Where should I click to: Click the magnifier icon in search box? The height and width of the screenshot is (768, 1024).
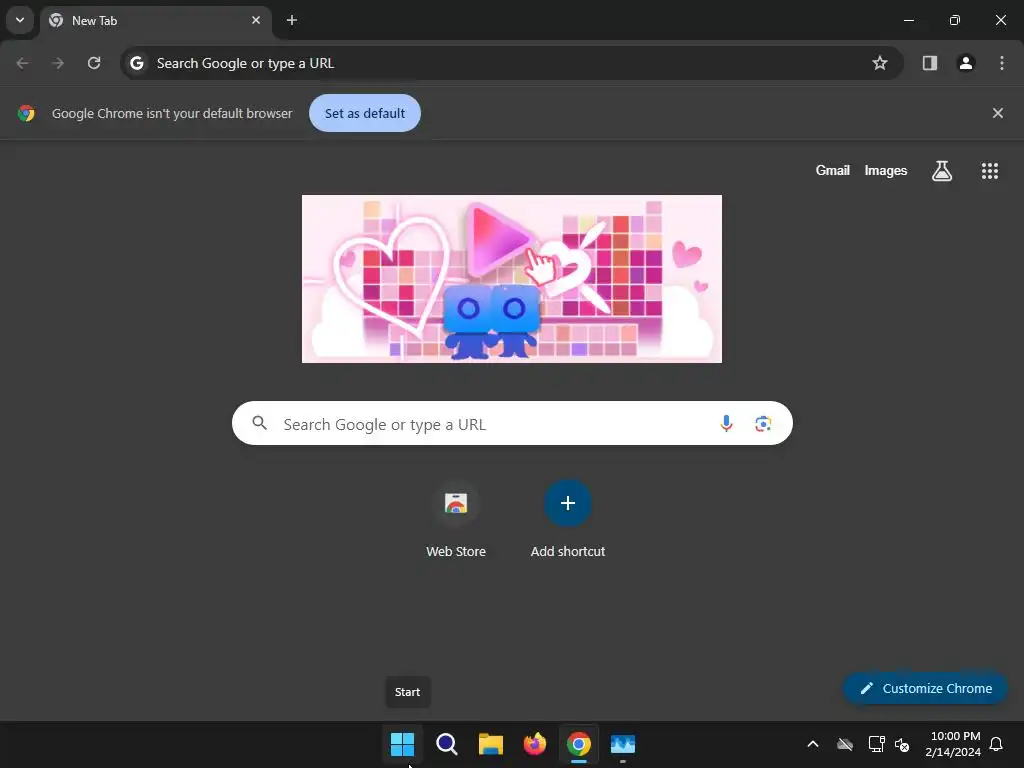click(x=259, y=423)
